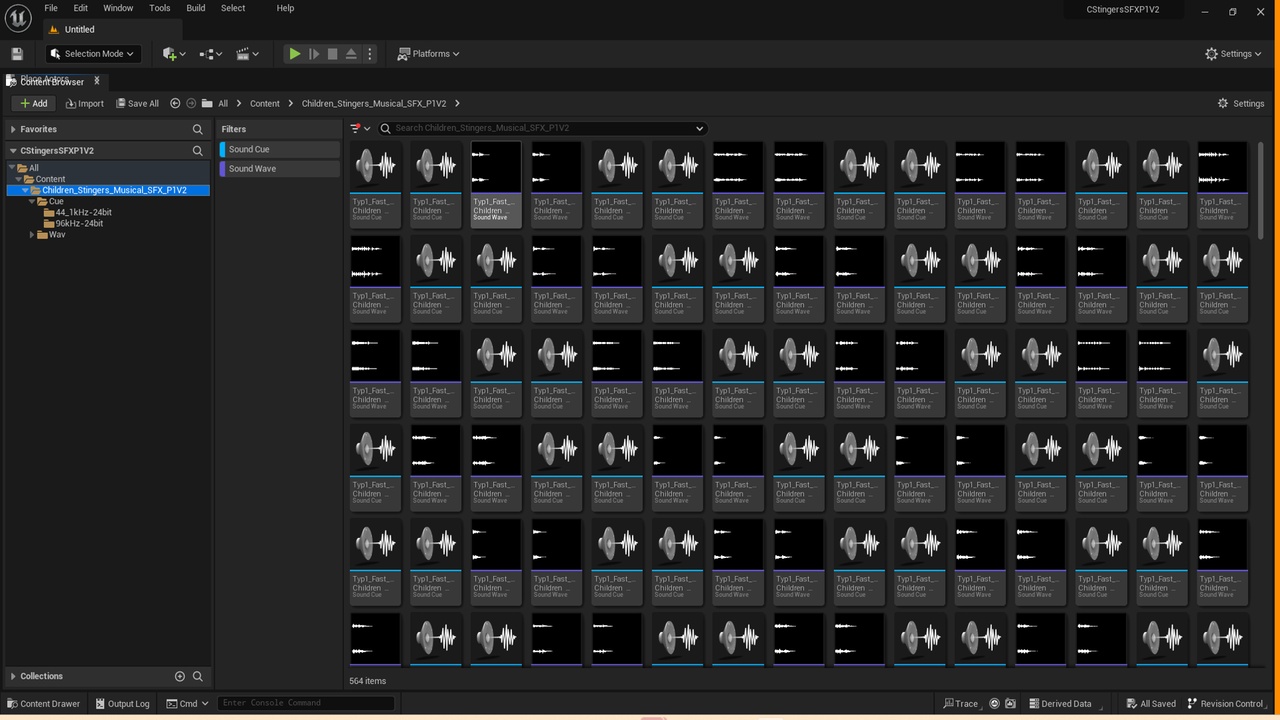Open the Build menu
Image resolution: width=1280 pixels, height=720 pixels.
[x=196, y=8]
